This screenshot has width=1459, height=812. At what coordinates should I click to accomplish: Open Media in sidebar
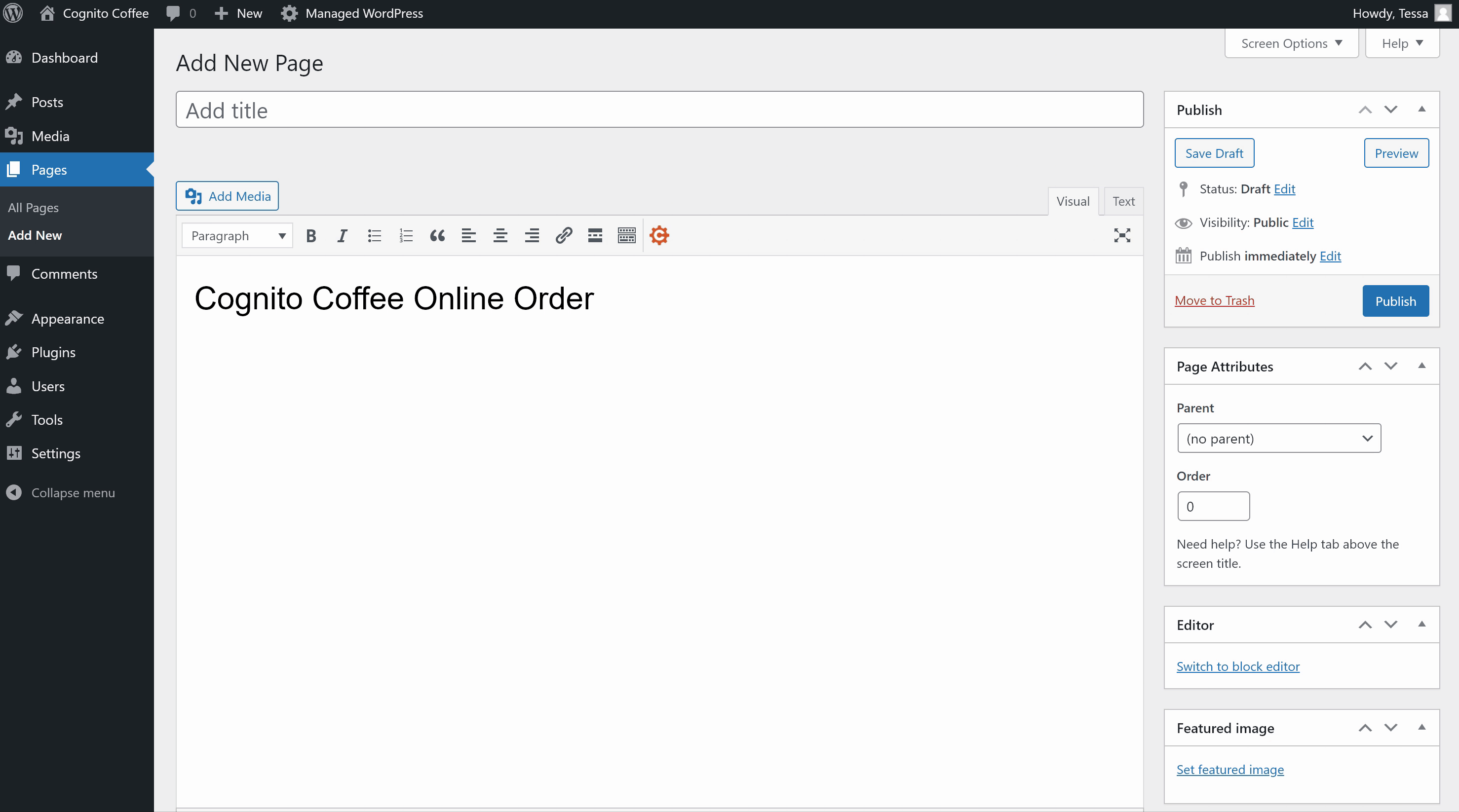77,136
